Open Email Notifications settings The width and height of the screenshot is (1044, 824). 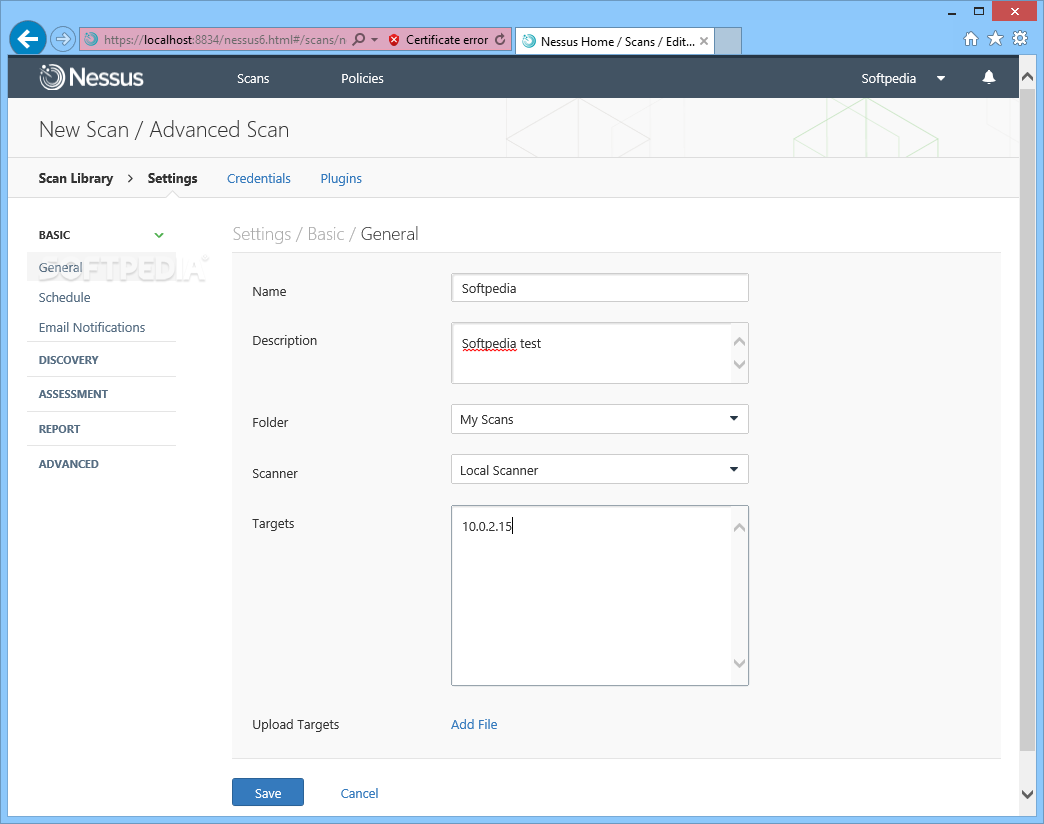[x=92, y=327]
